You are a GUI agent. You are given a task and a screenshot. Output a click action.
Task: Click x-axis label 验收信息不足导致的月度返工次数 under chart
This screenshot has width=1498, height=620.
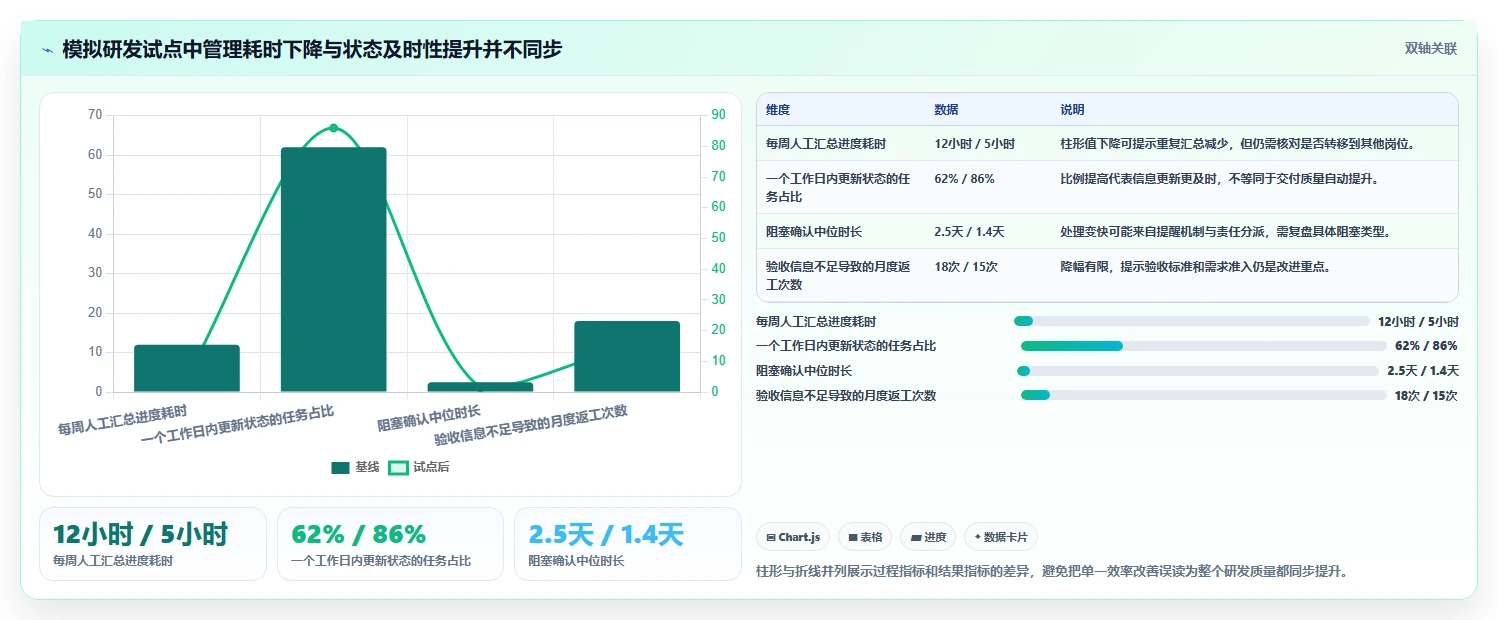531,425
